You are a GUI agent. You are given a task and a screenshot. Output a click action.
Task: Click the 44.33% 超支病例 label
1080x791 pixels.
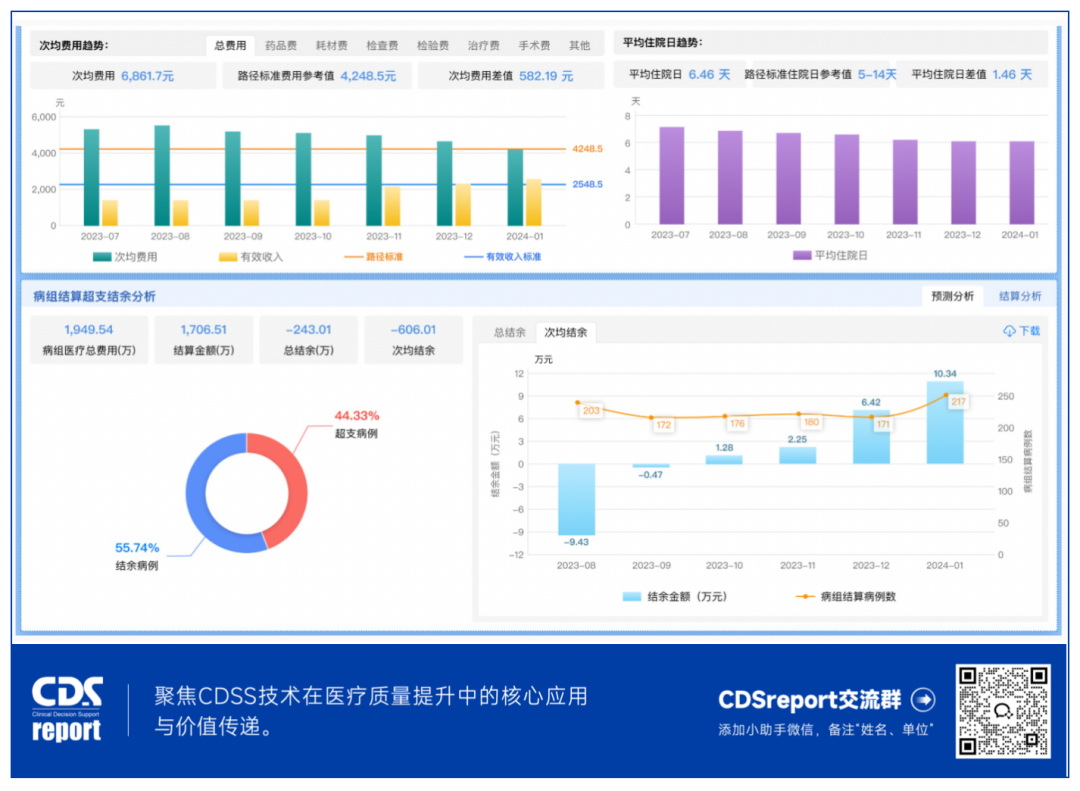[x=356, y=424]
